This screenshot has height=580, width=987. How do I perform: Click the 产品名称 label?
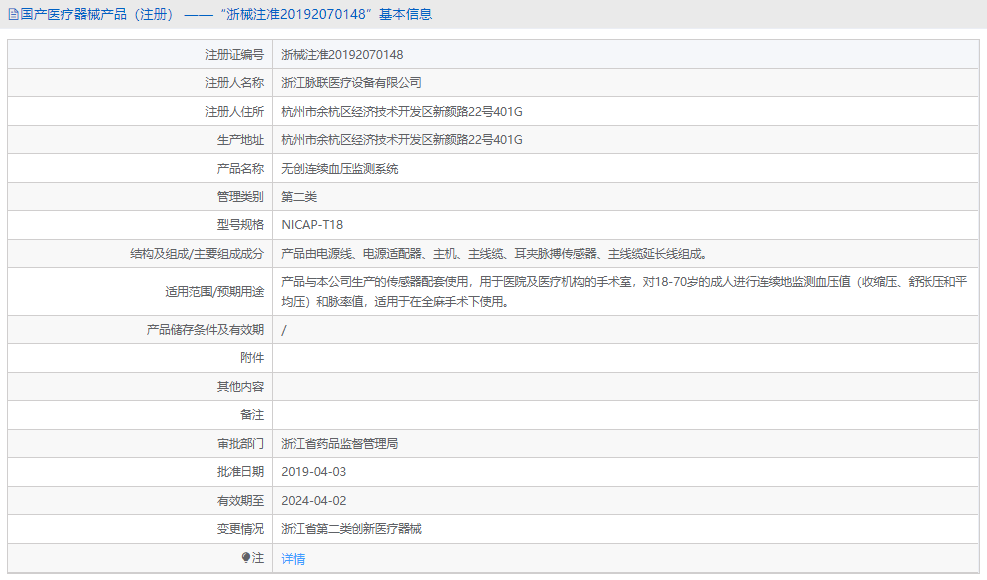click(240, 169)
